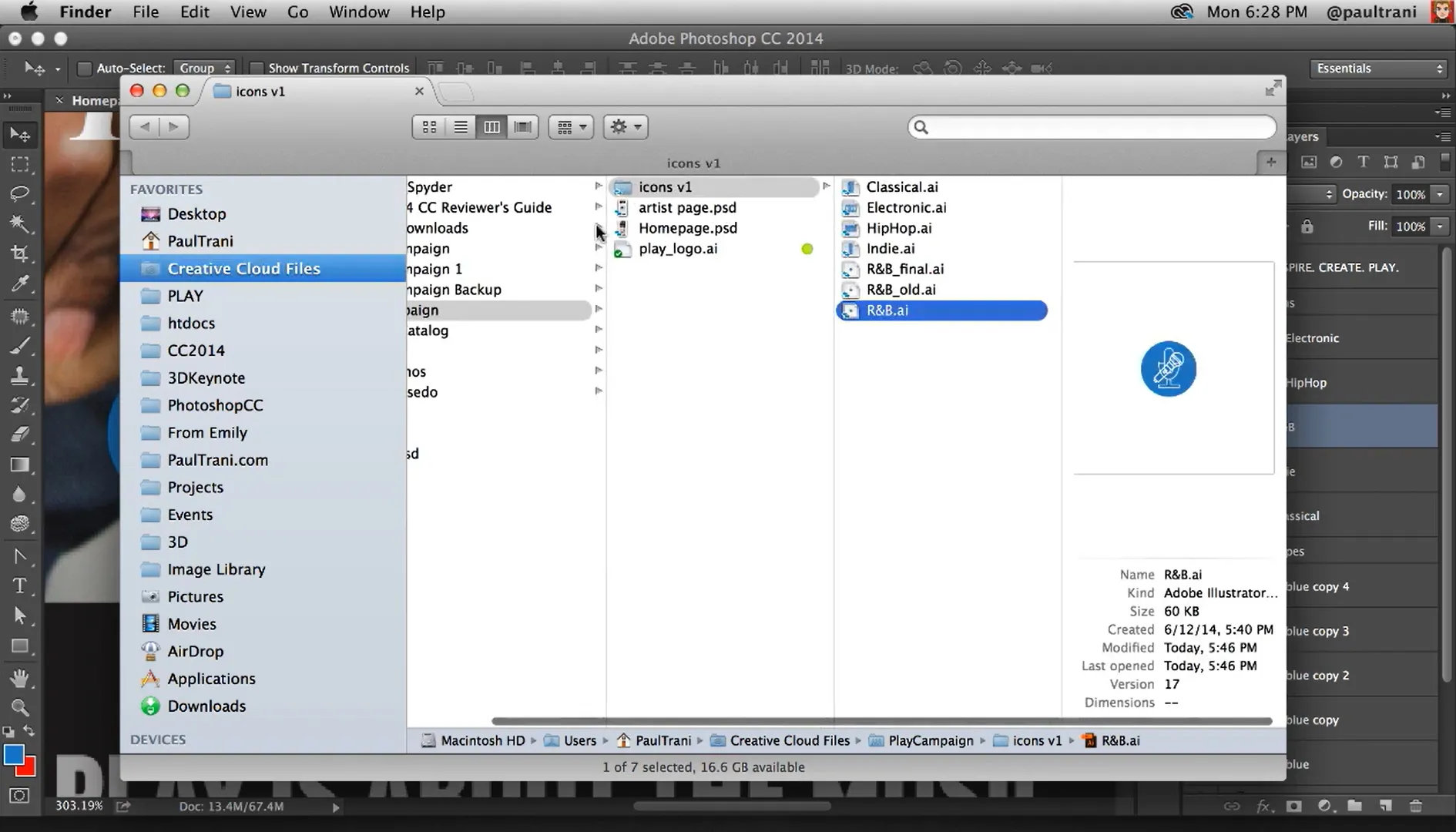Switch Finder to list view
Screen dimensions: 1456x832
(460, 127)
